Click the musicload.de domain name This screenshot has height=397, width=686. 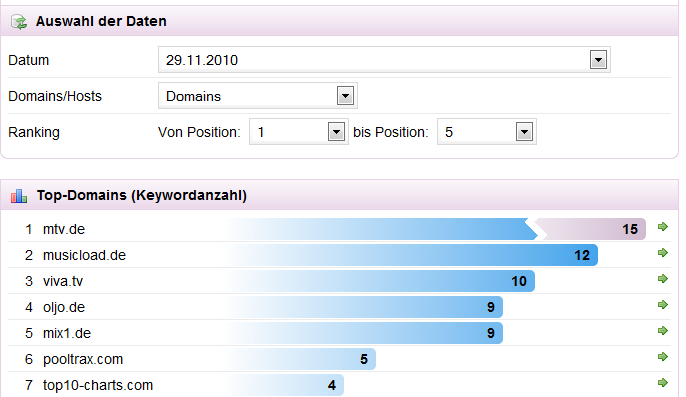coord(84,255)
